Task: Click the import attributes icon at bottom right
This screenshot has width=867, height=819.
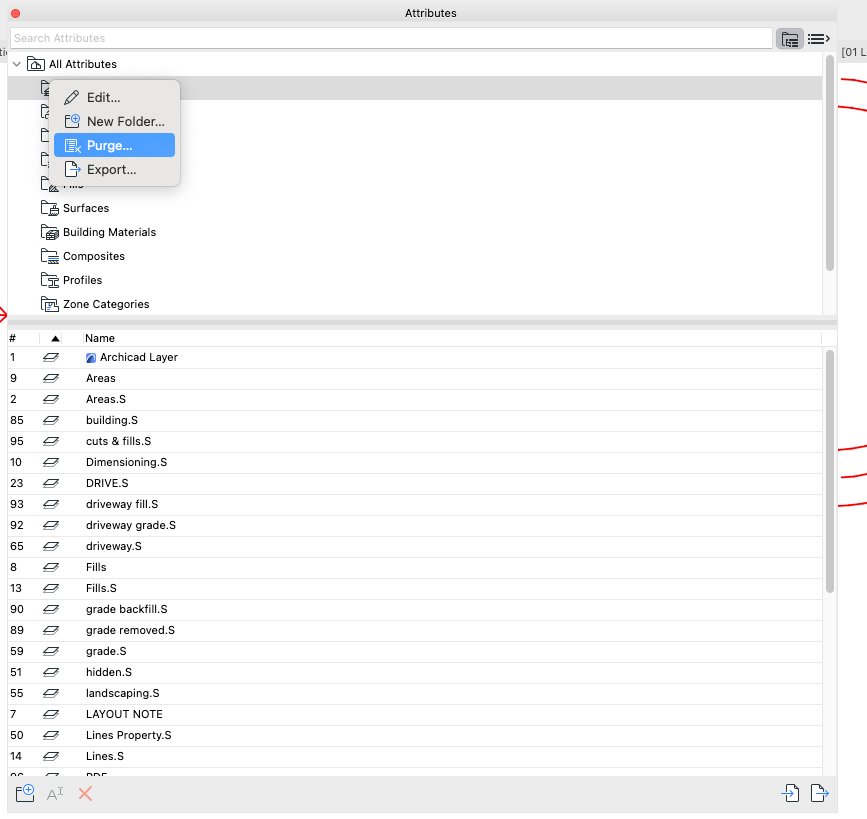Action: (x=789, y=793)
